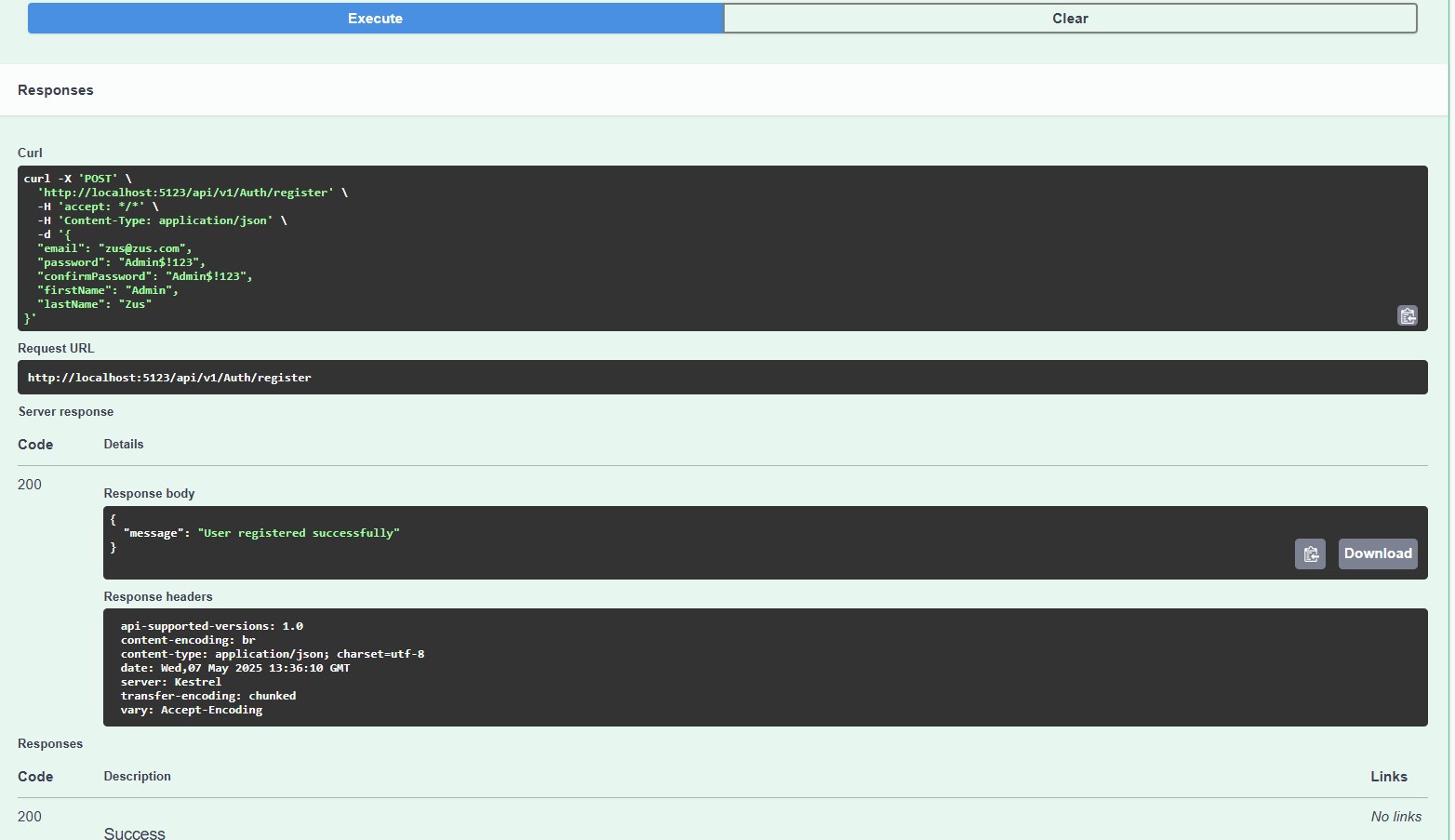The width and height of the screenshot is (1455, 840).
Task: Click the "lastName": "Zus" line
Action: click(x=94, y=304)
